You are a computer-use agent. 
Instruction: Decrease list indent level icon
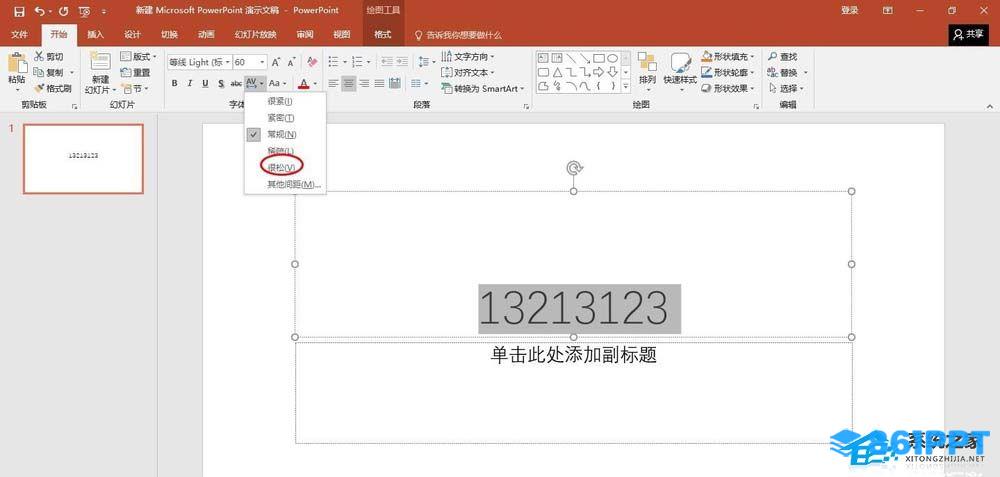click(386, 62)
